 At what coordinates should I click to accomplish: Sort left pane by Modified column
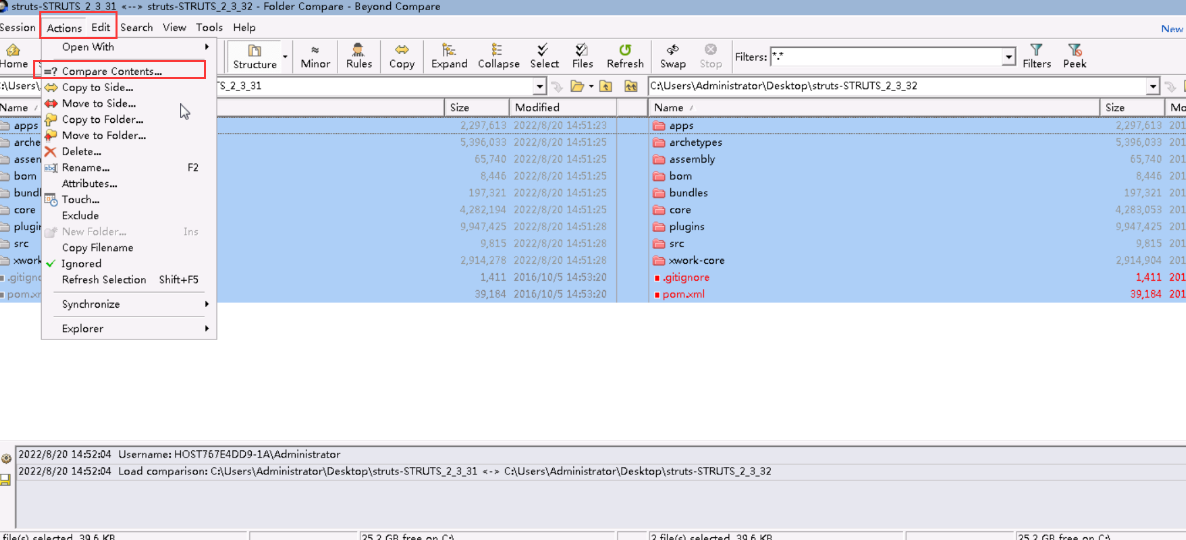563,107
